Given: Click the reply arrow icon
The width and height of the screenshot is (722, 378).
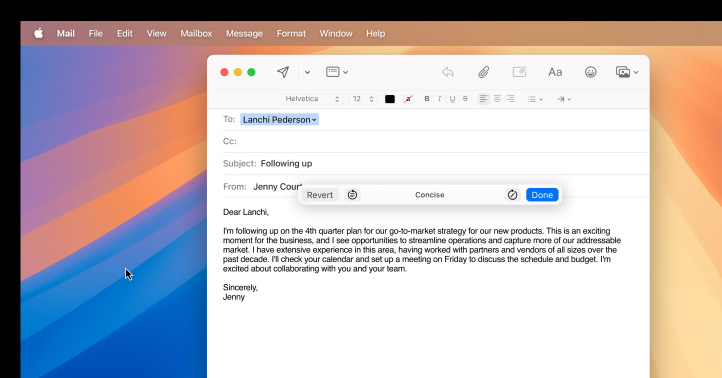Looking at the screenshot, I should 448,72.
